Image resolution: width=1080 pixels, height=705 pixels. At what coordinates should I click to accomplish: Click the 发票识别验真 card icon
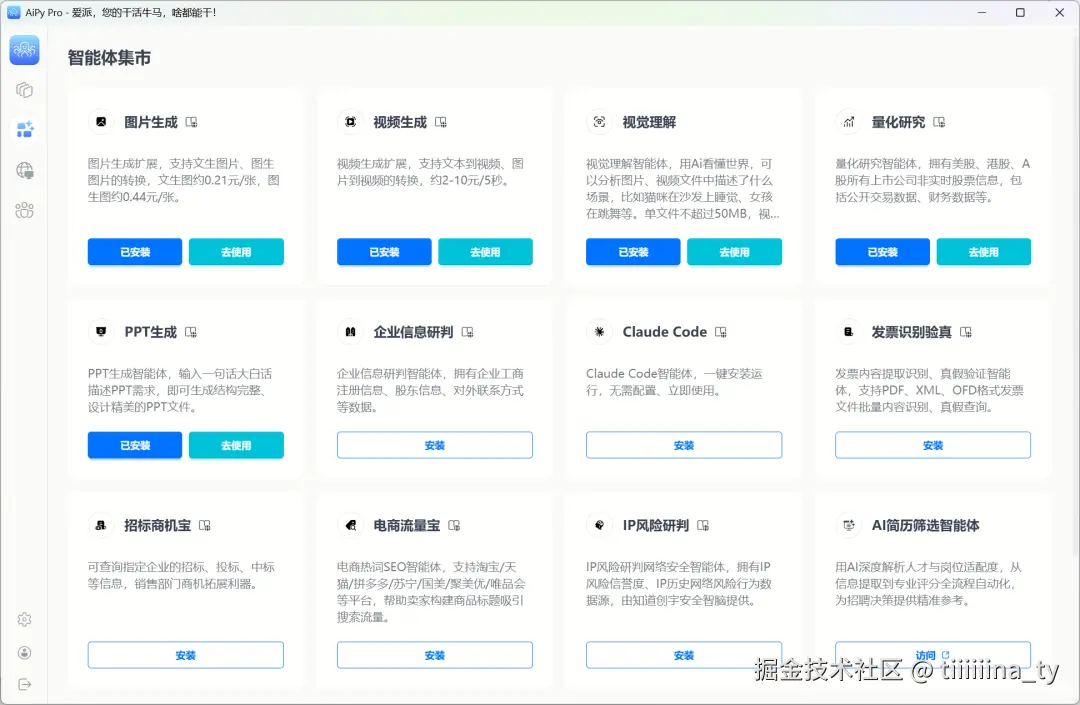click(x=849, y=332)
